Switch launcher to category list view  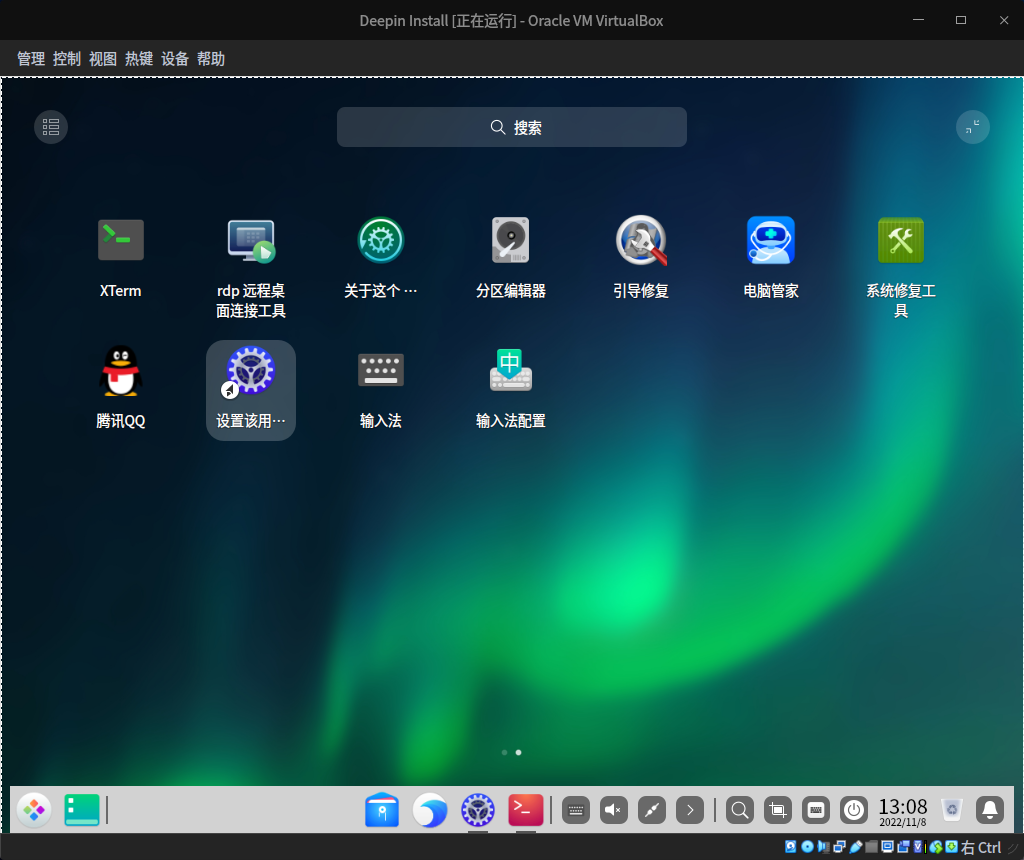(51, 127)
